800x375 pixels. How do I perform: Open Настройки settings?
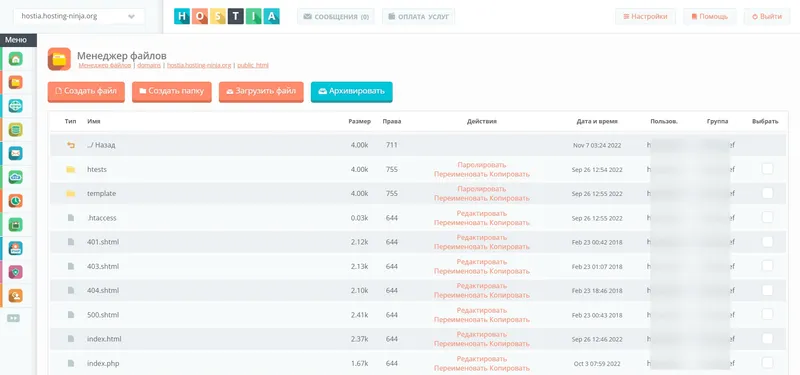click(x=645, y=16)
